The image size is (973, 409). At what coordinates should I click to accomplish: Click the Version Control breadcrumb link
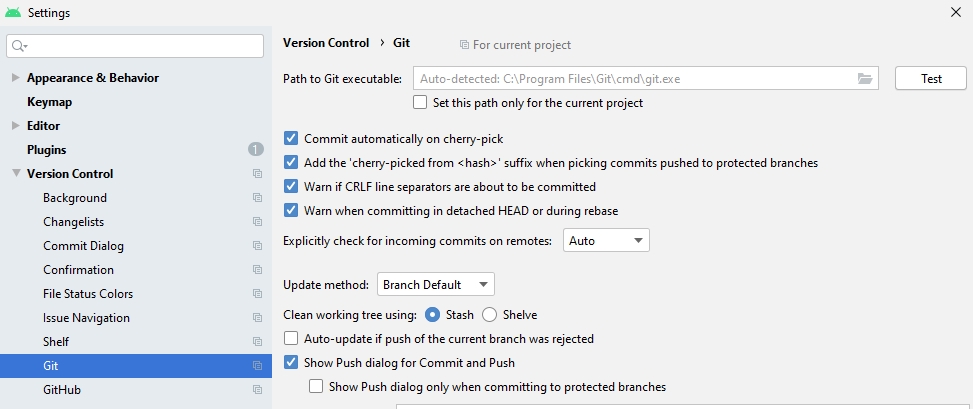326,43
